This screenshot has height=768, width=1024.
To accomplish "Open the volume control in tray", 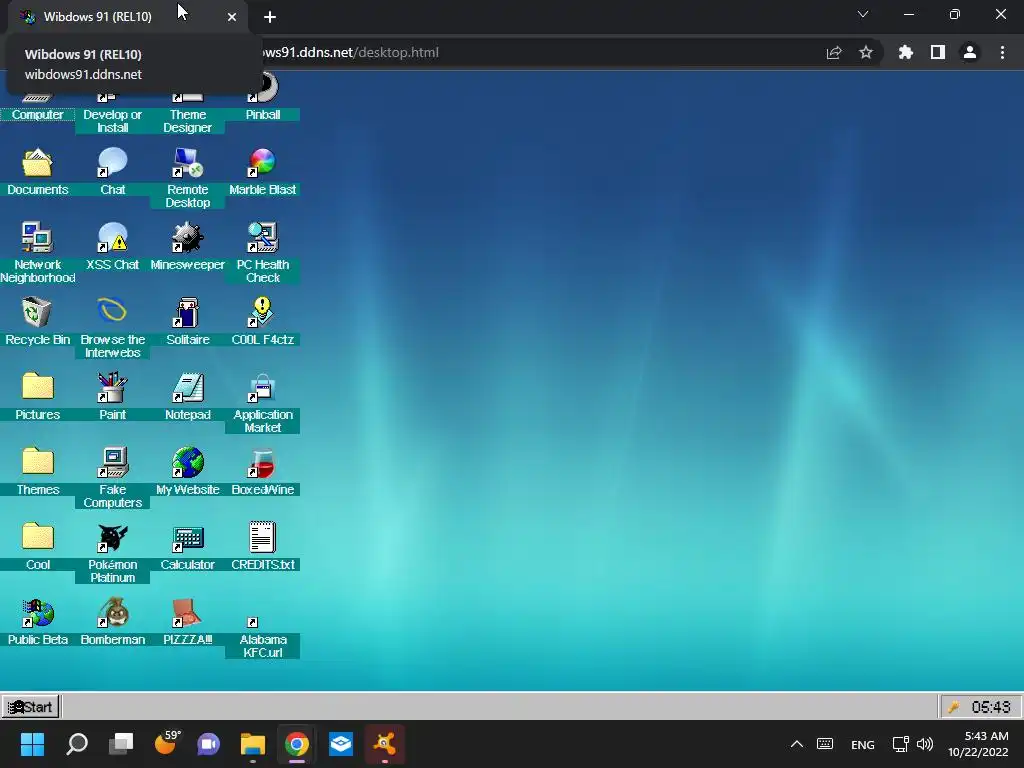I will [x=925, y=744].
